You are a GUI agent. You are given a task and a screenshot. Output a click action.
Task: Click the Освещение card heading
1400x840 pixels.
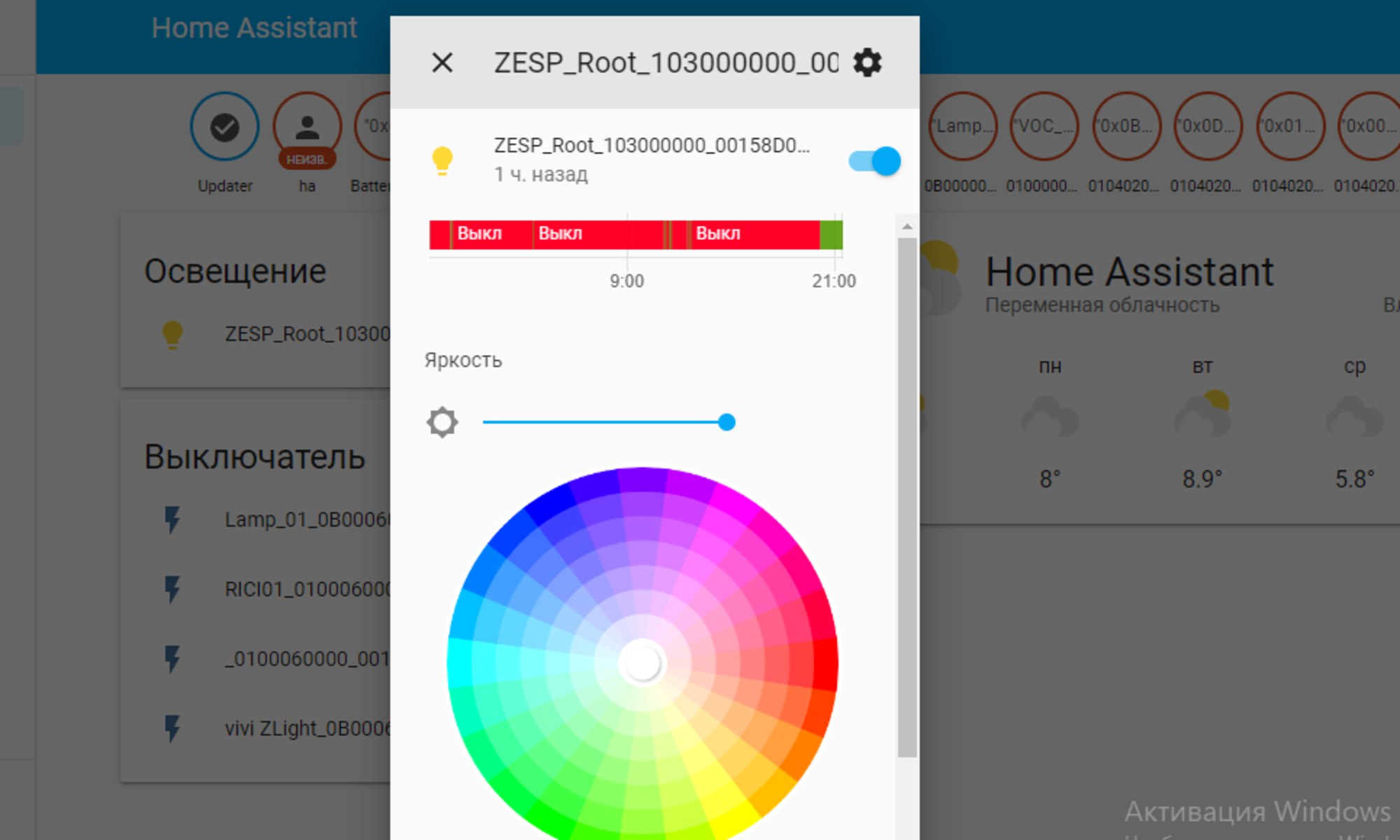tap(235, 272)
